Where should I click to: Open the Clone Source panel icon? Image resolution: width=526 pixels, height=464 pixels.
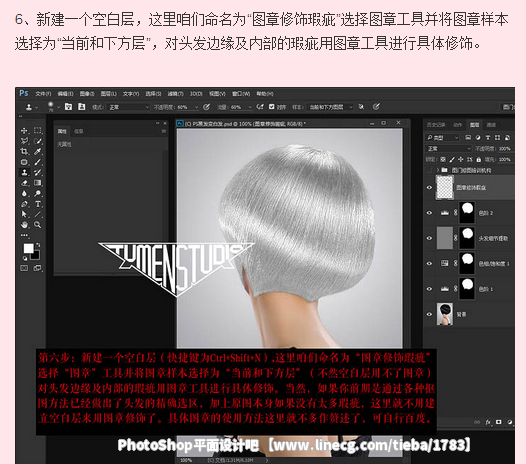82,107
